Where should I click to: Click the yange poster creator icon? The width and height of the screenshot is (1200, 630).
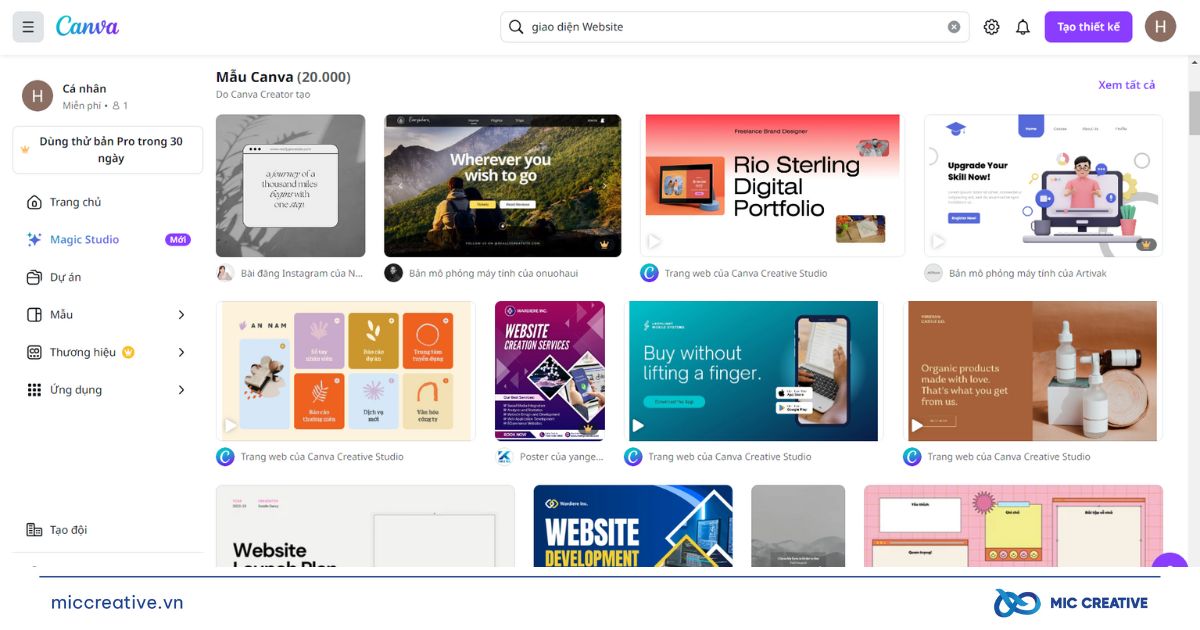point(504,457)
